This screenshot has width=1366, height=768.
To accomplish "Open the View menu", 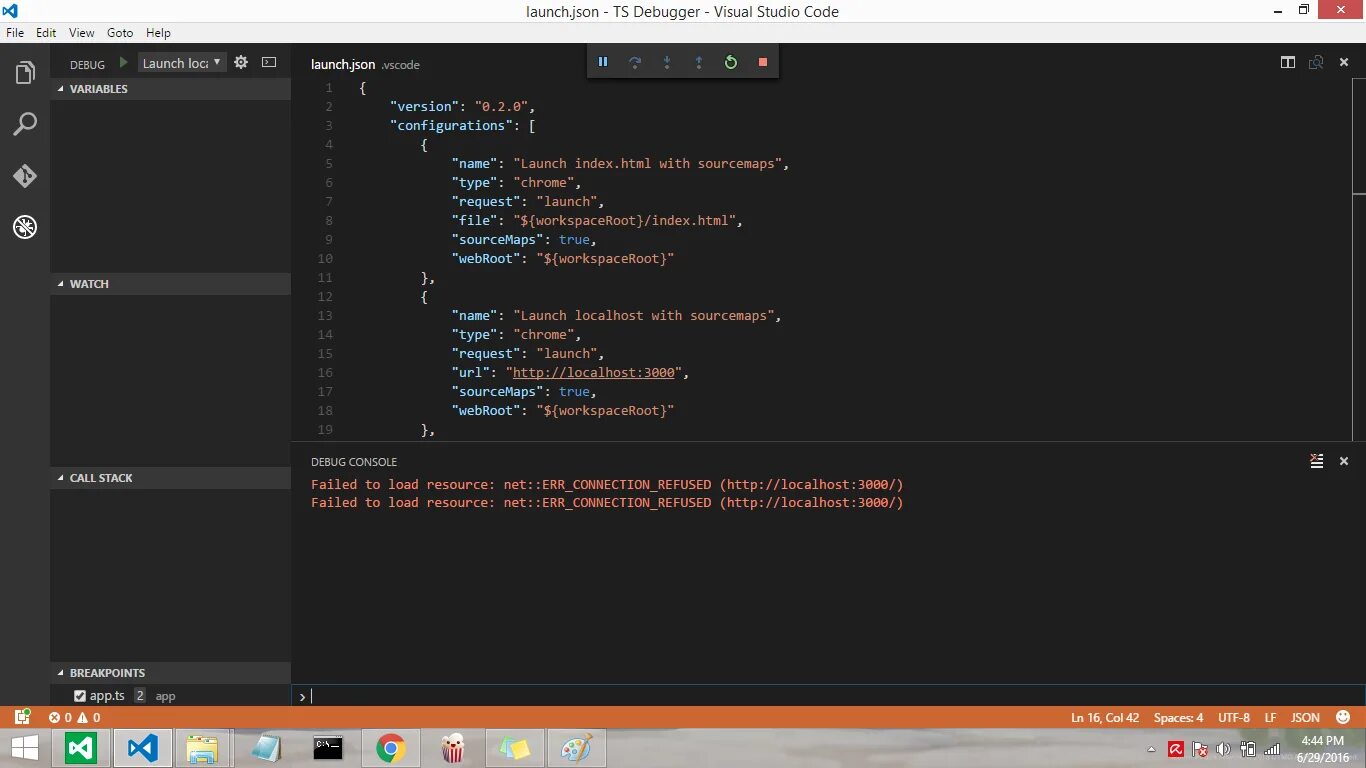I will pos(82,32).
